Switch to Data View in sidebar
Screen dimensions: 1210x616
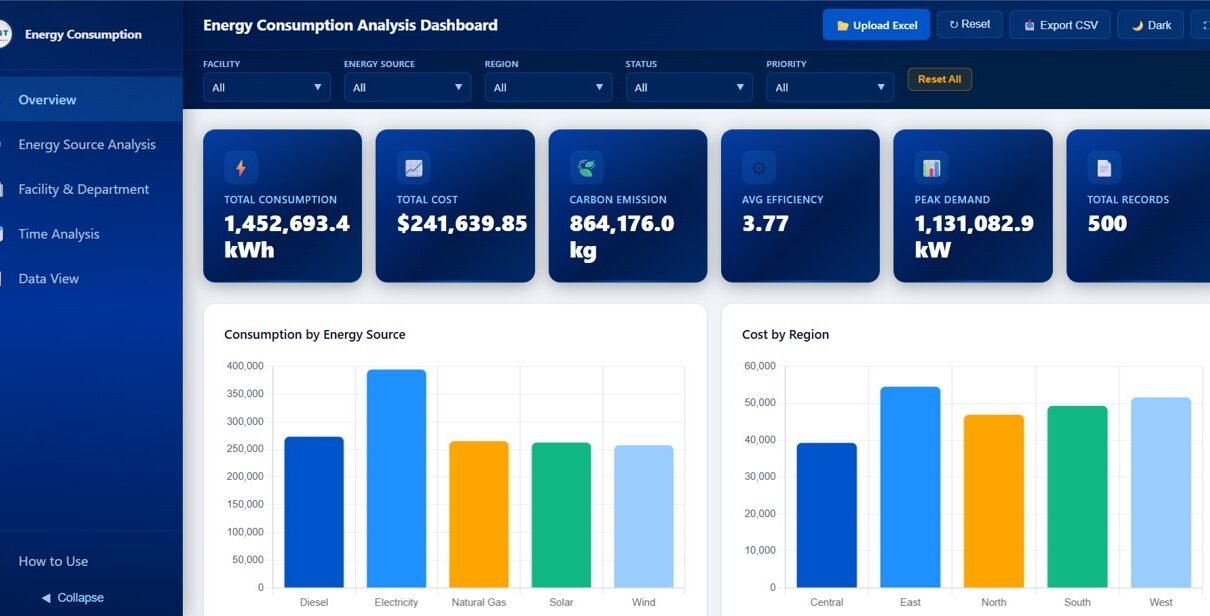[x=48, y=279]
